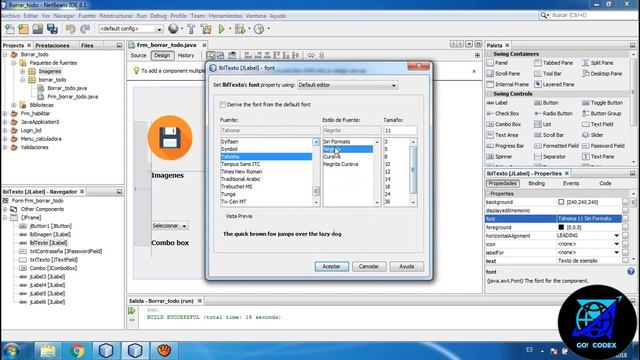Open the Ventana menu

(256, 16)
